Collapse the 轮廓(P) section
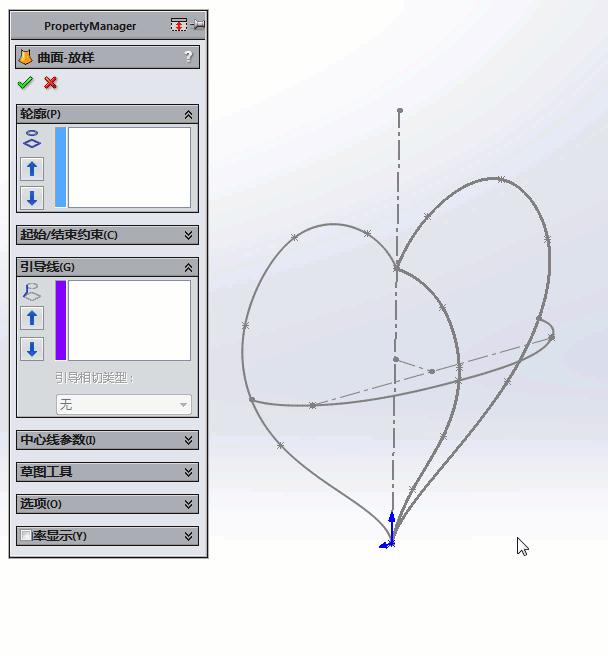The width and height of the screenshot is (608, 656). tap(188, 115)
